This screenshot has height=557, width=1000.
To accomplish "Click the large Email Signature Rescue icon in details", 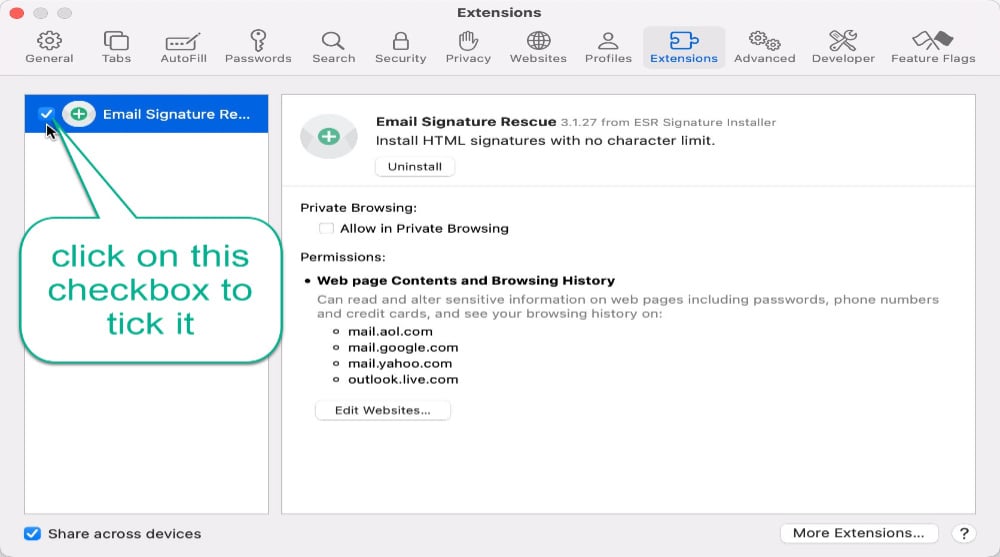I will [328, 136].
